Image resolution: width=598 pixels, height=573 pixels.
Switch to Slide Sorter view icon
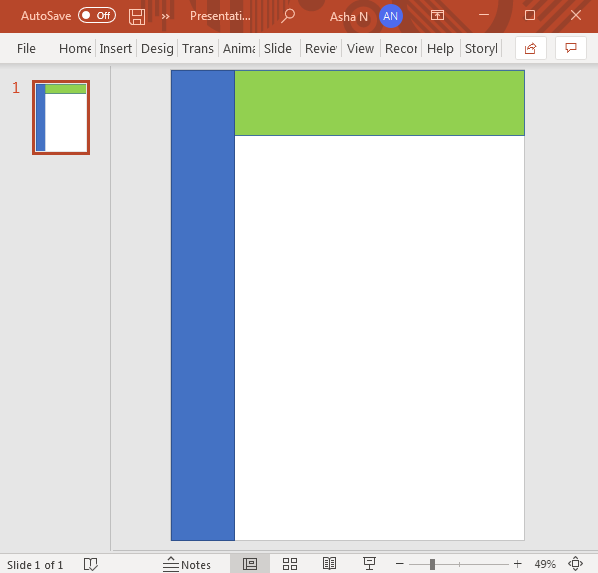coord(290,564)
